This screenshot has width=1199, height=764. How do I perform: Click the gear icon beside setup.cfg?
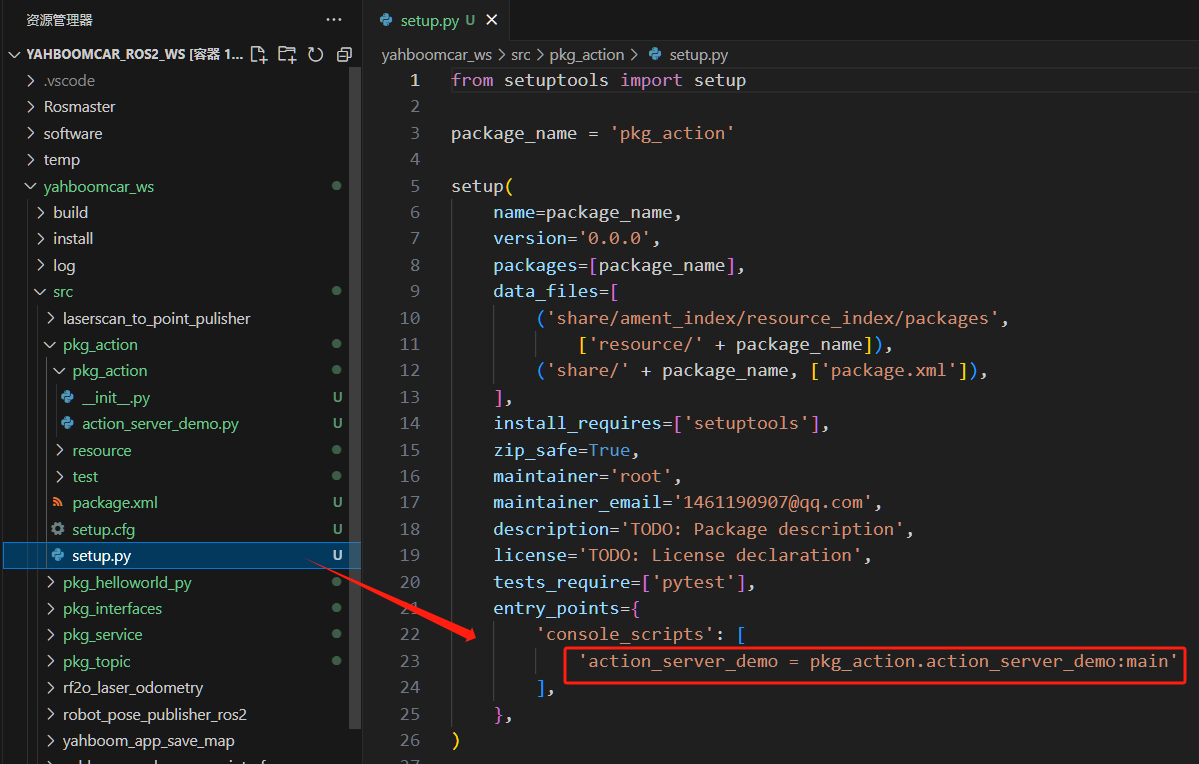[58, 528]
